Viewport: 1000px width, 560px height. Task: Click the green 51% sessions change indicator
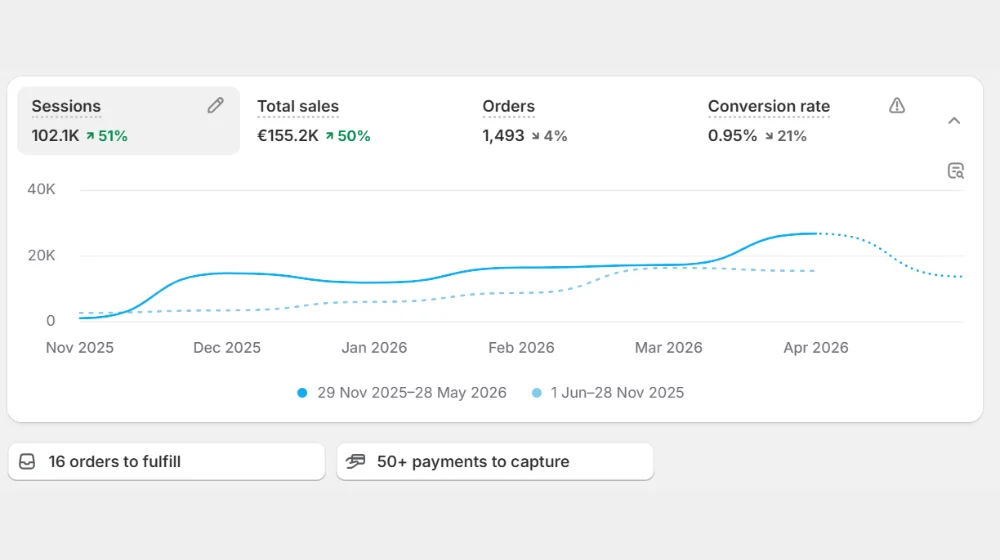coord(107,136)
